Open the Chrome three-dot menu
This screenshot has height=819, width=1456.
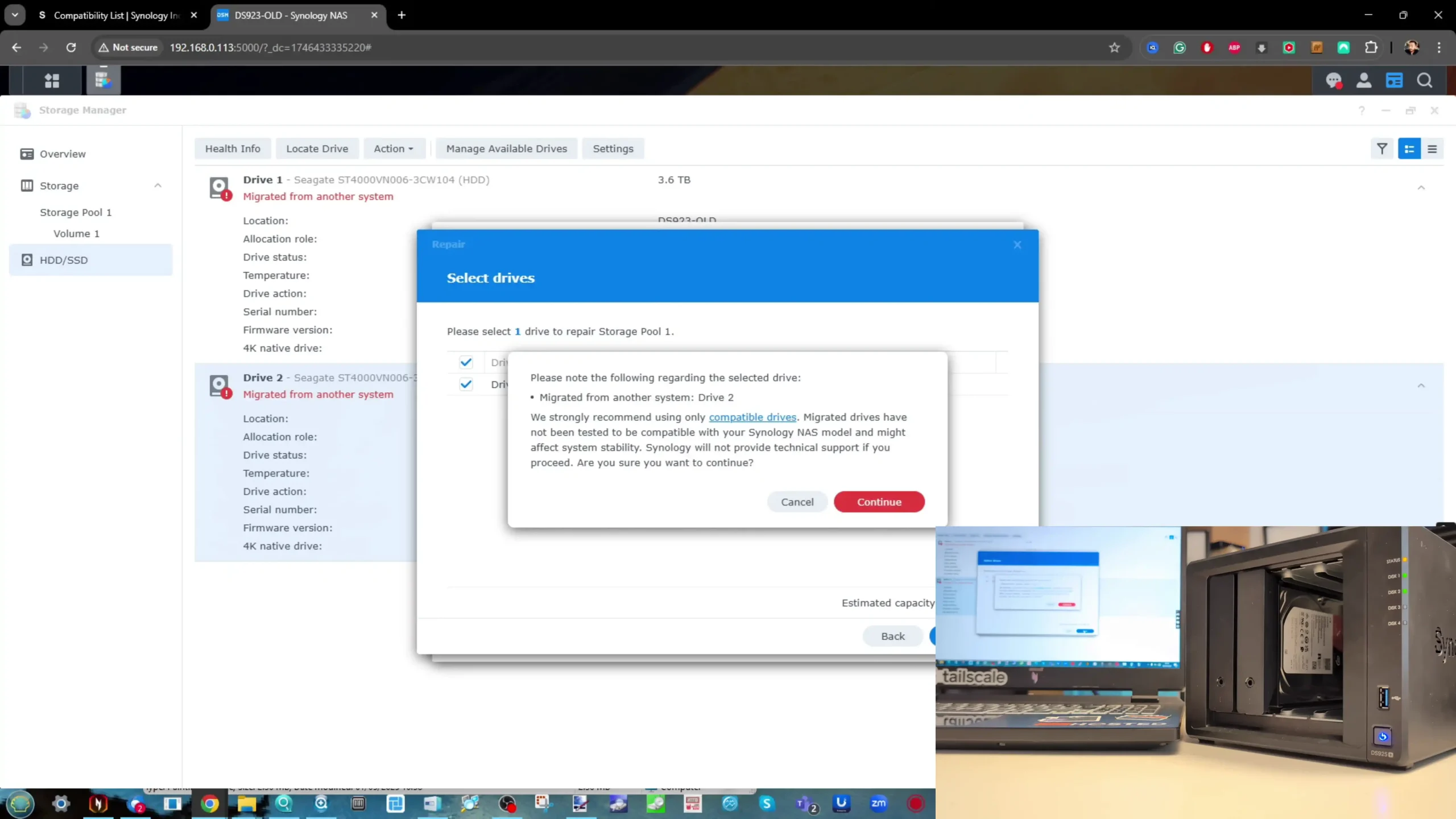click(x=1440, y=48)
